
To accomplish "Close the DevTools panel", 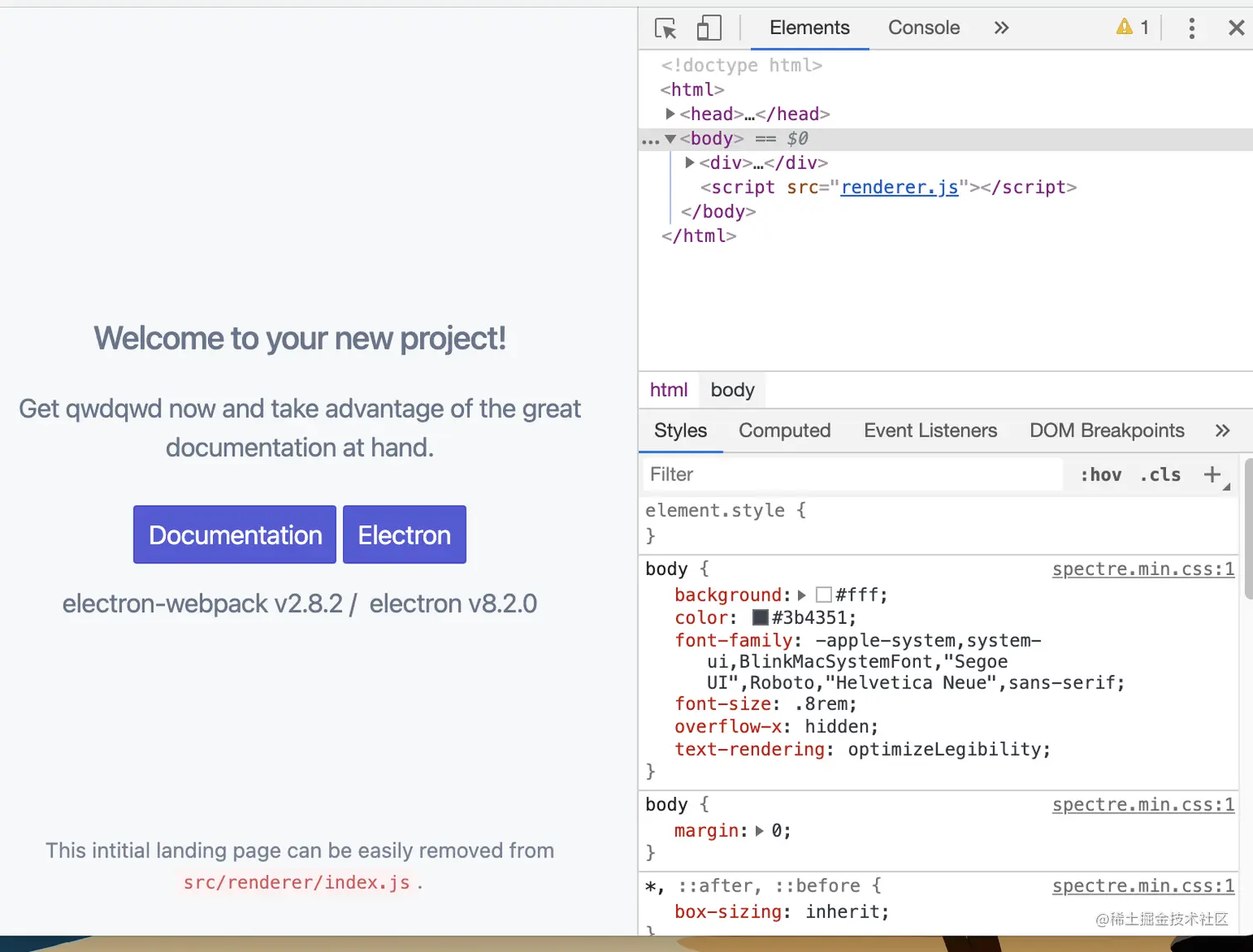I will point(1236,28).
